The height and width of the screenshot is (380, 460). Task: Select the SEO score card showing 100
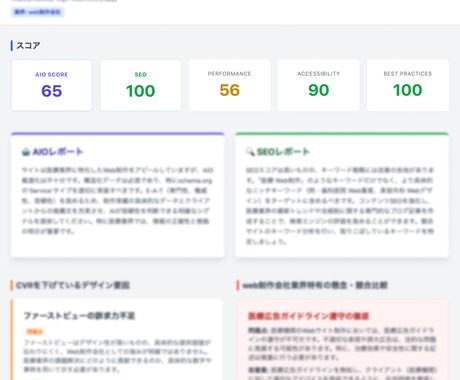pos(141,85)
